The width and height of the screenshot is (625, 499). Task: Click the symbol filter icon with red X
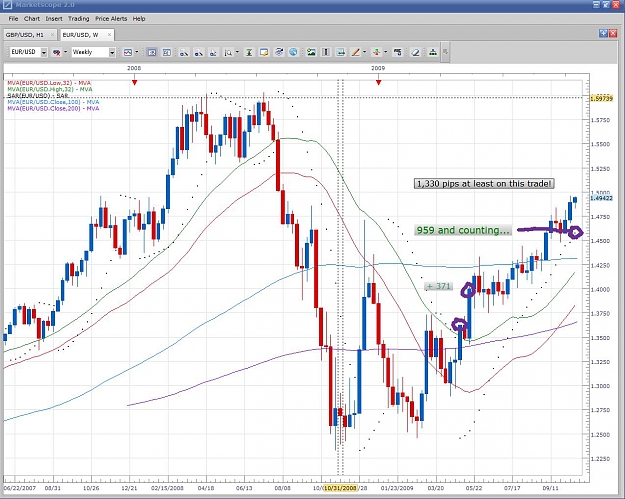click(x=56, y=52)
